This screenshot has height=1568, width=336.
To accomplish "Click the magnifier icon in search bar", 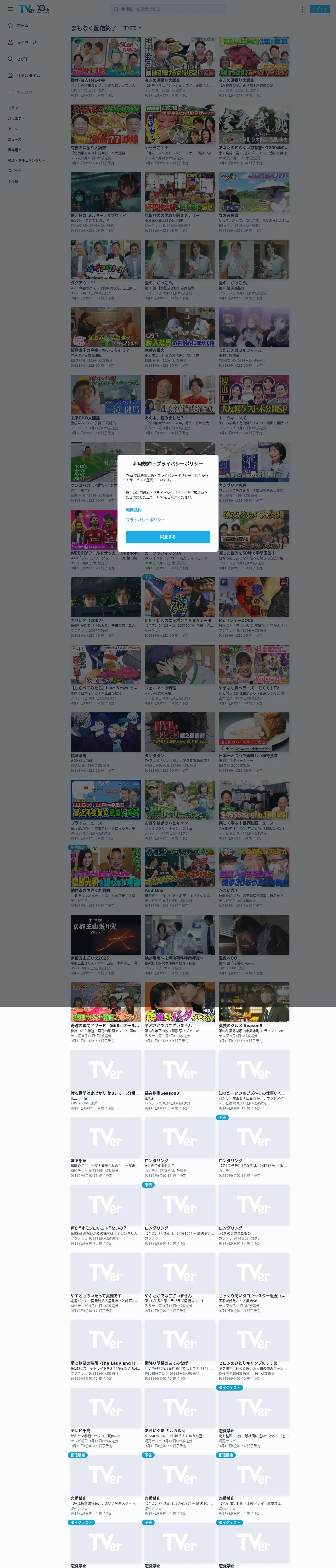I will (116, 9).
